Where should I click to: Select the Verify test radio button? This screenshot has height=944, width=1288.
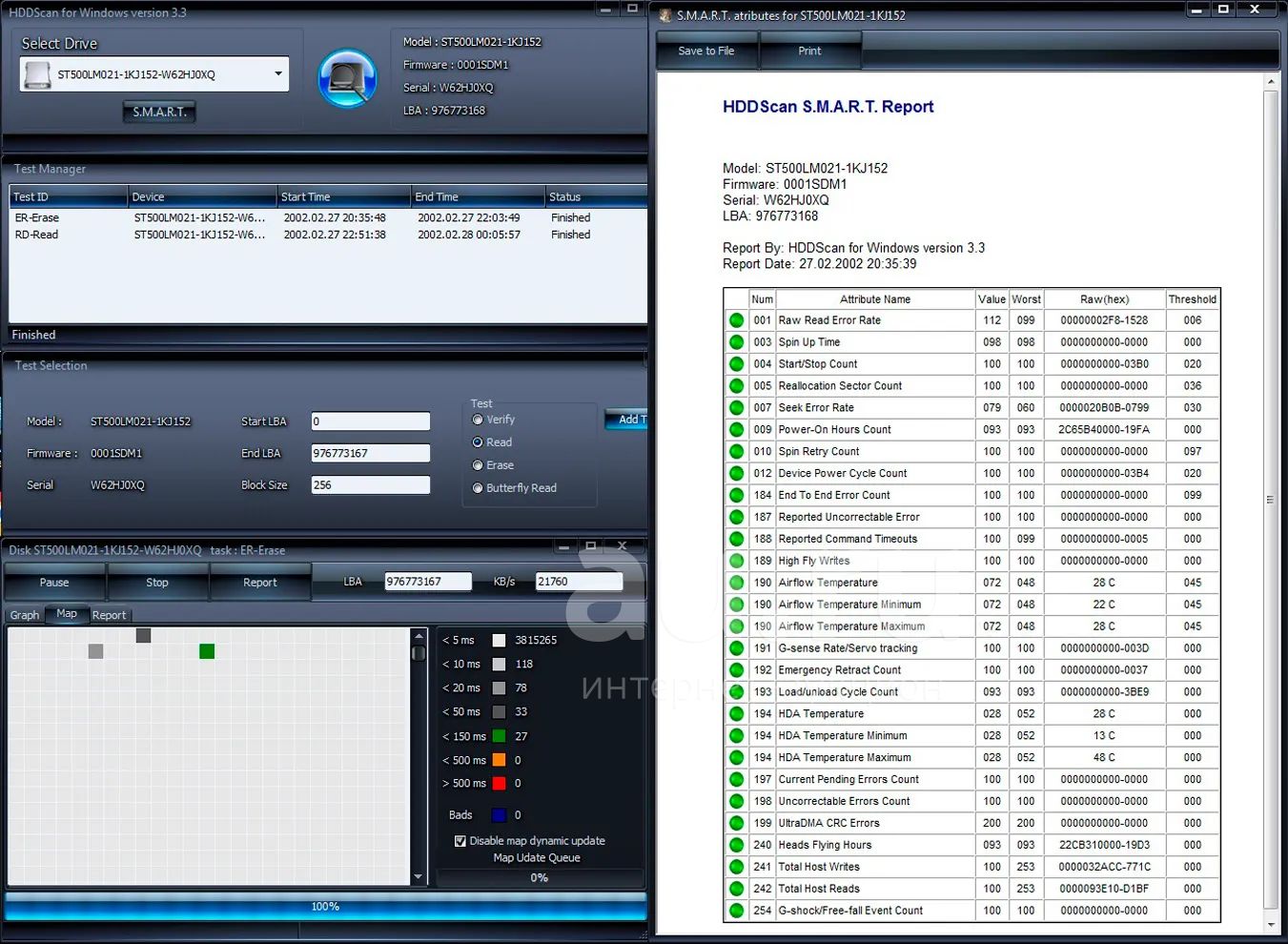click(478, 420)
